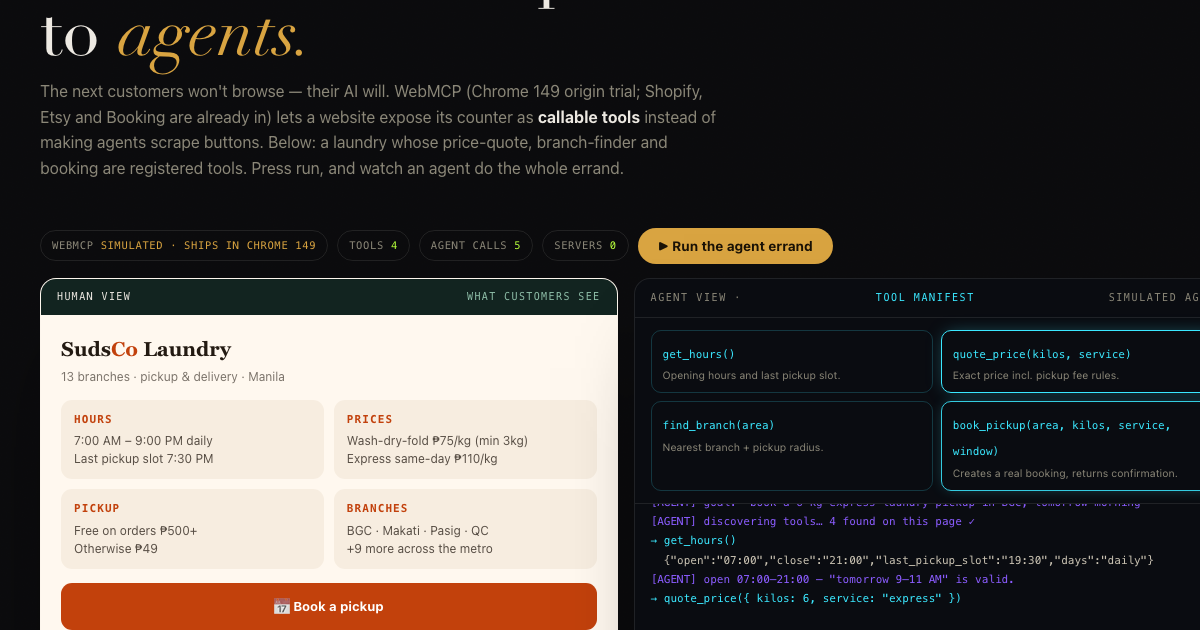Screen dimensions: 1200x630
Task: Click the bold 'callable tools' text
Action: click(x=589, y=117)
